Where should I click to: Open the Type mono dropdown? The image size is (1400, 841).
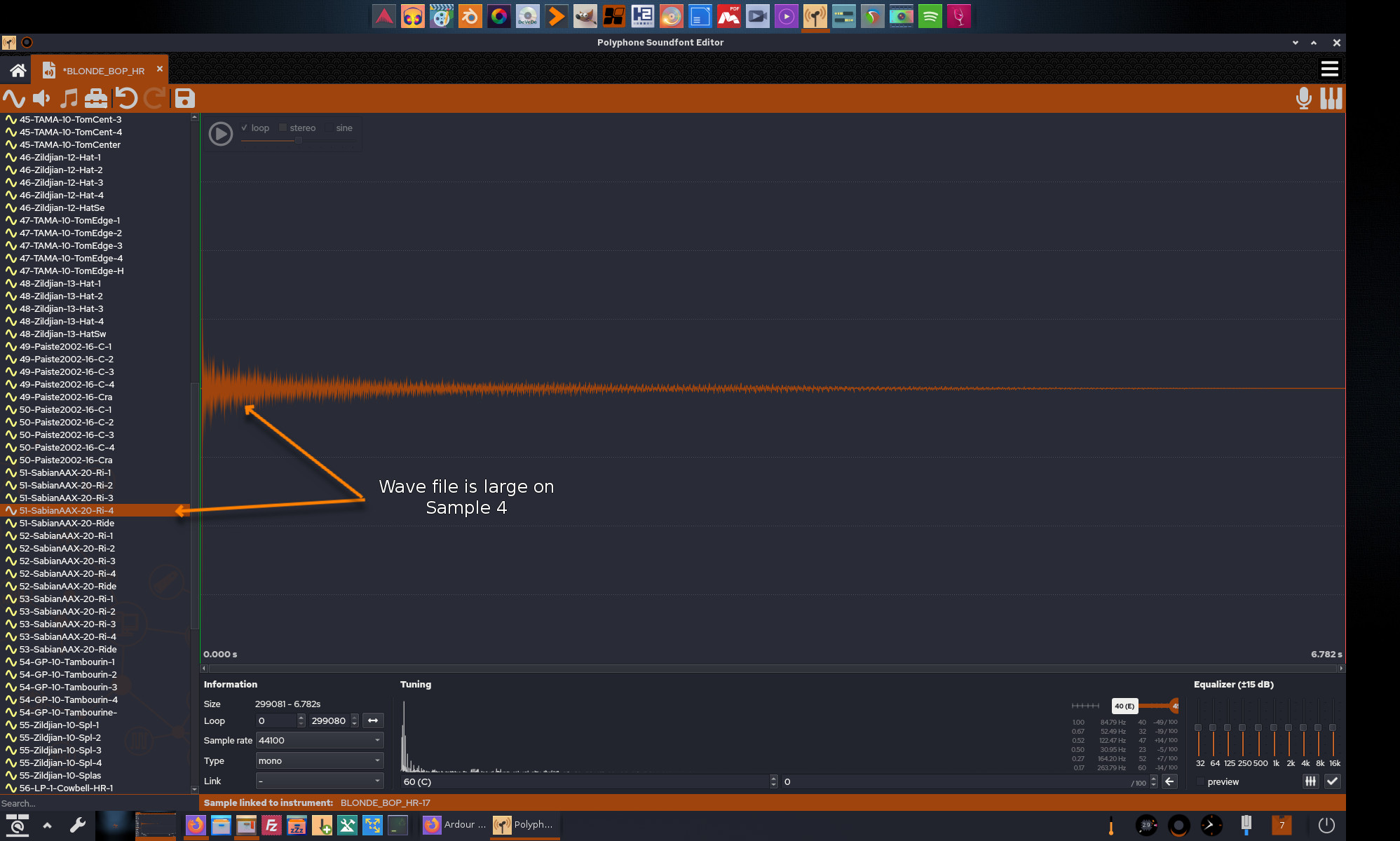(319, 760)
